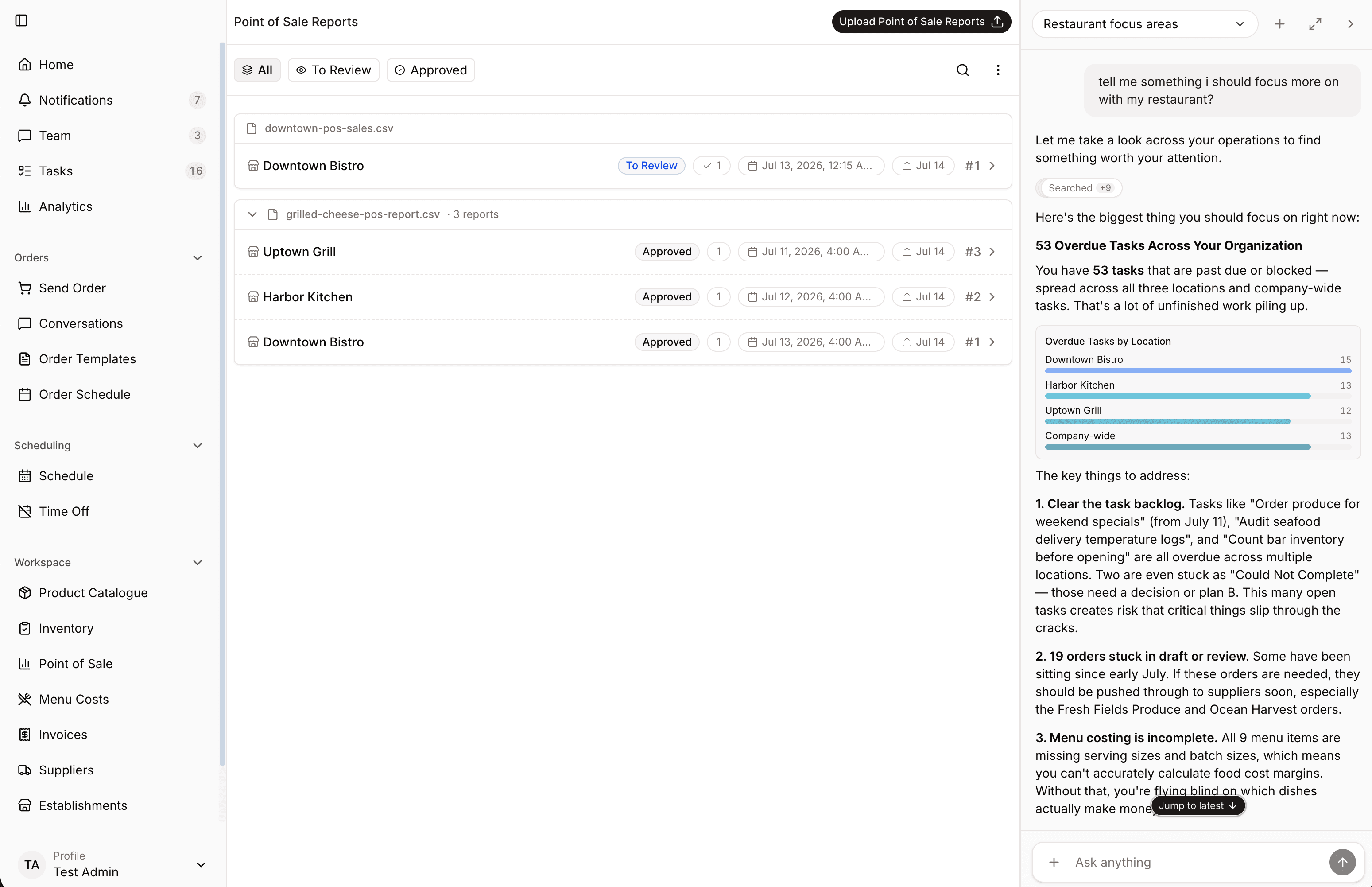The width and height of the screenshot is (1372, 887).
Task: Open Harbor Kitchen report row
Action: click(x=623, y=297)
